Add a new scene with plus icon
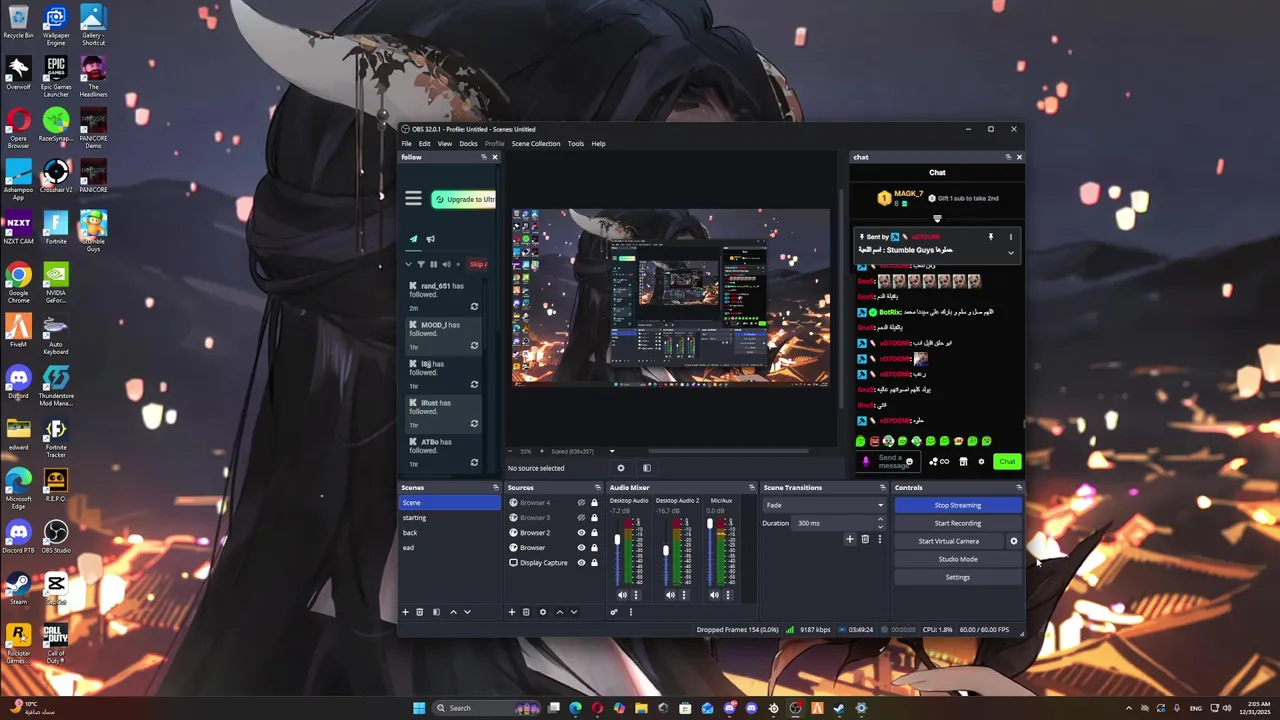The width and height of the screenshot is (1280, 720). point(405,612)
